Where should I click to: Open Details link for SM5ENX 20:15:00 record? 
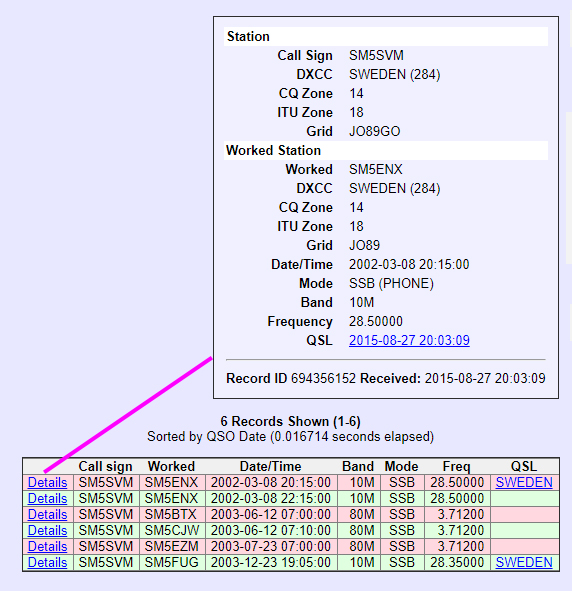click(47, 482)
